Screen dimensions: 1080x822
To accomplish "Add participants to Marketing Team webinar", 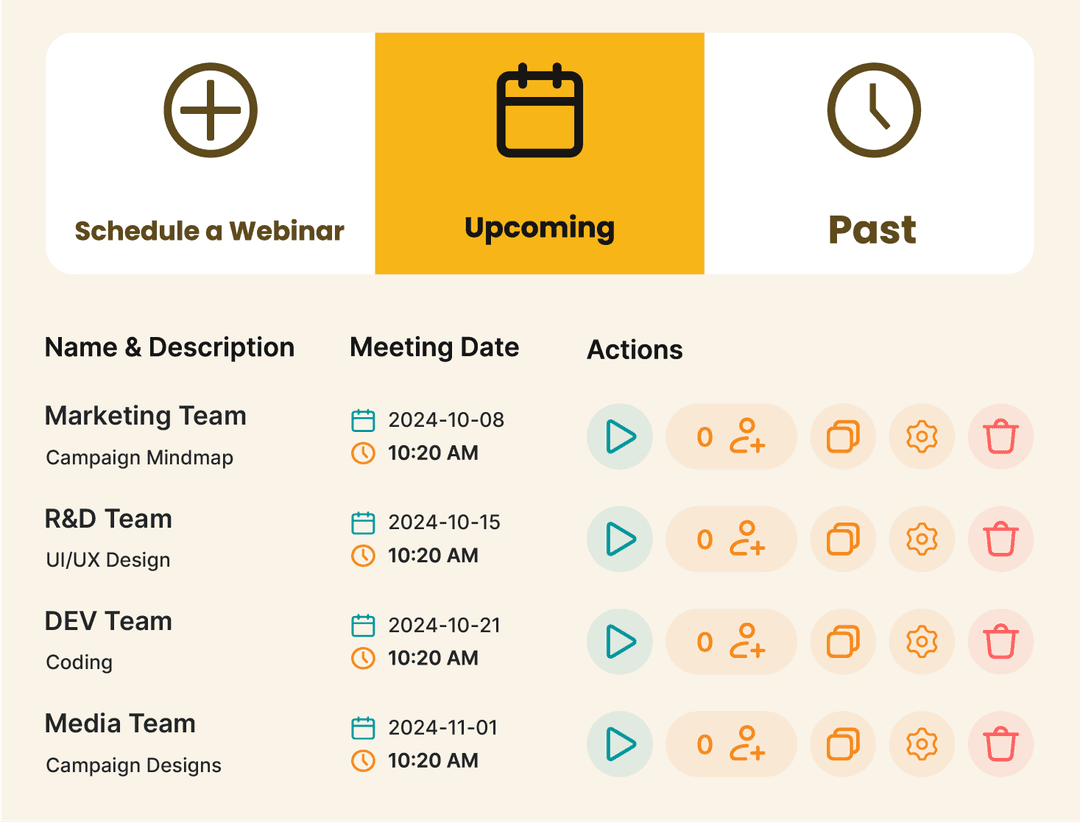I will [731, 437].
